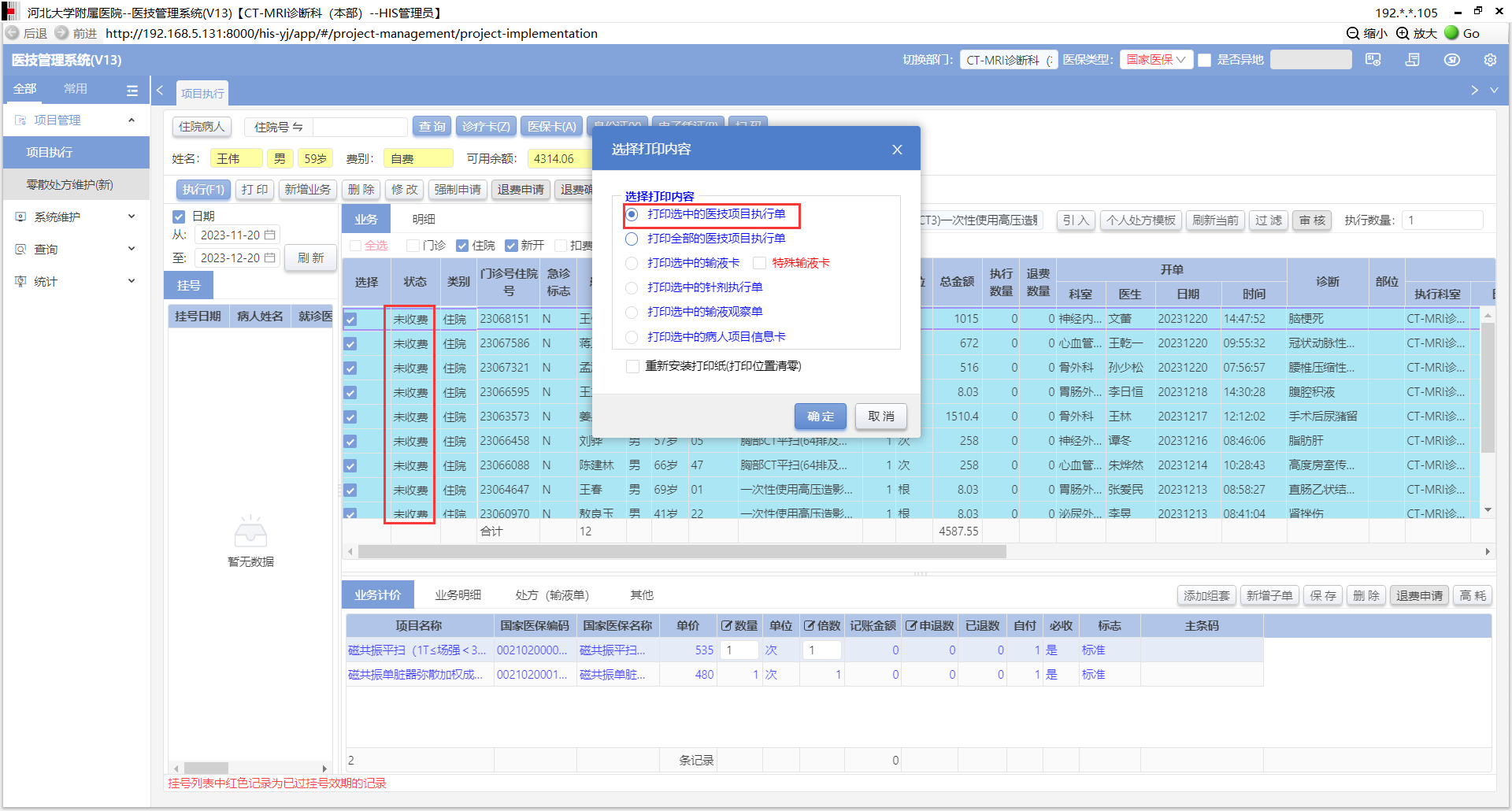1512x811 pixels.
Task: Select print all medical project execution sheets
Action: 632,239
